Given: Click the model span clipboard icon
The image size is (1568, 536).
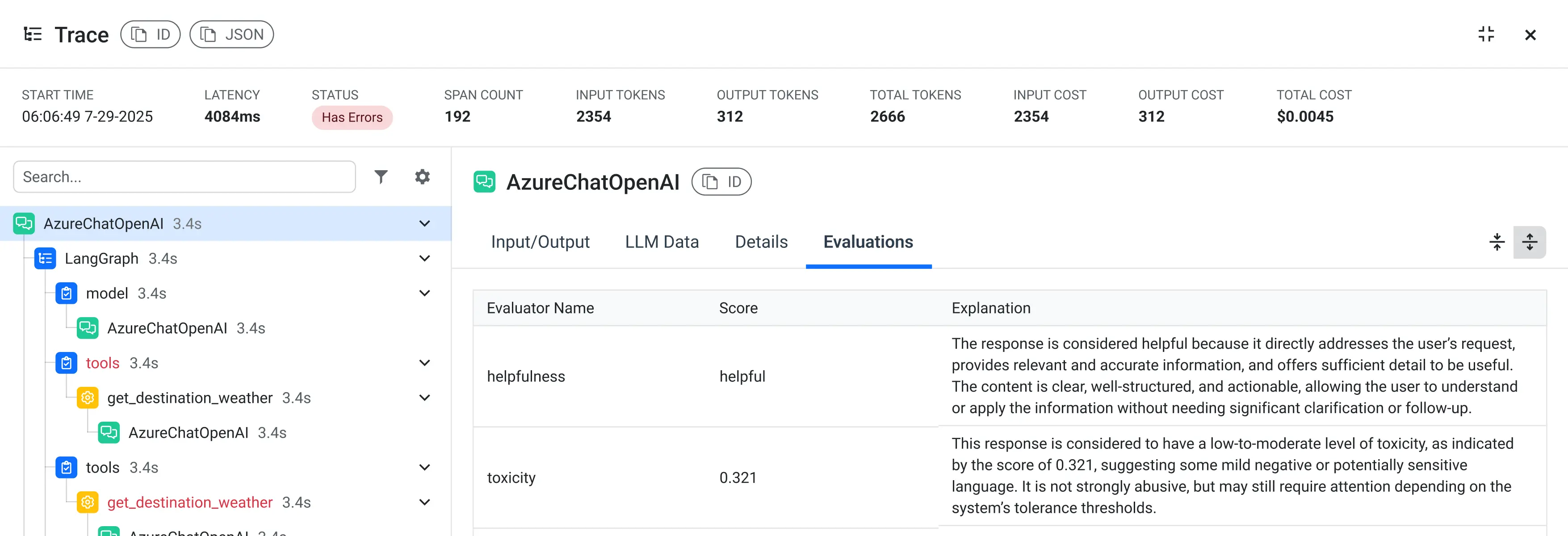Looking at the screenshot, I should click(x=67, y=293).
